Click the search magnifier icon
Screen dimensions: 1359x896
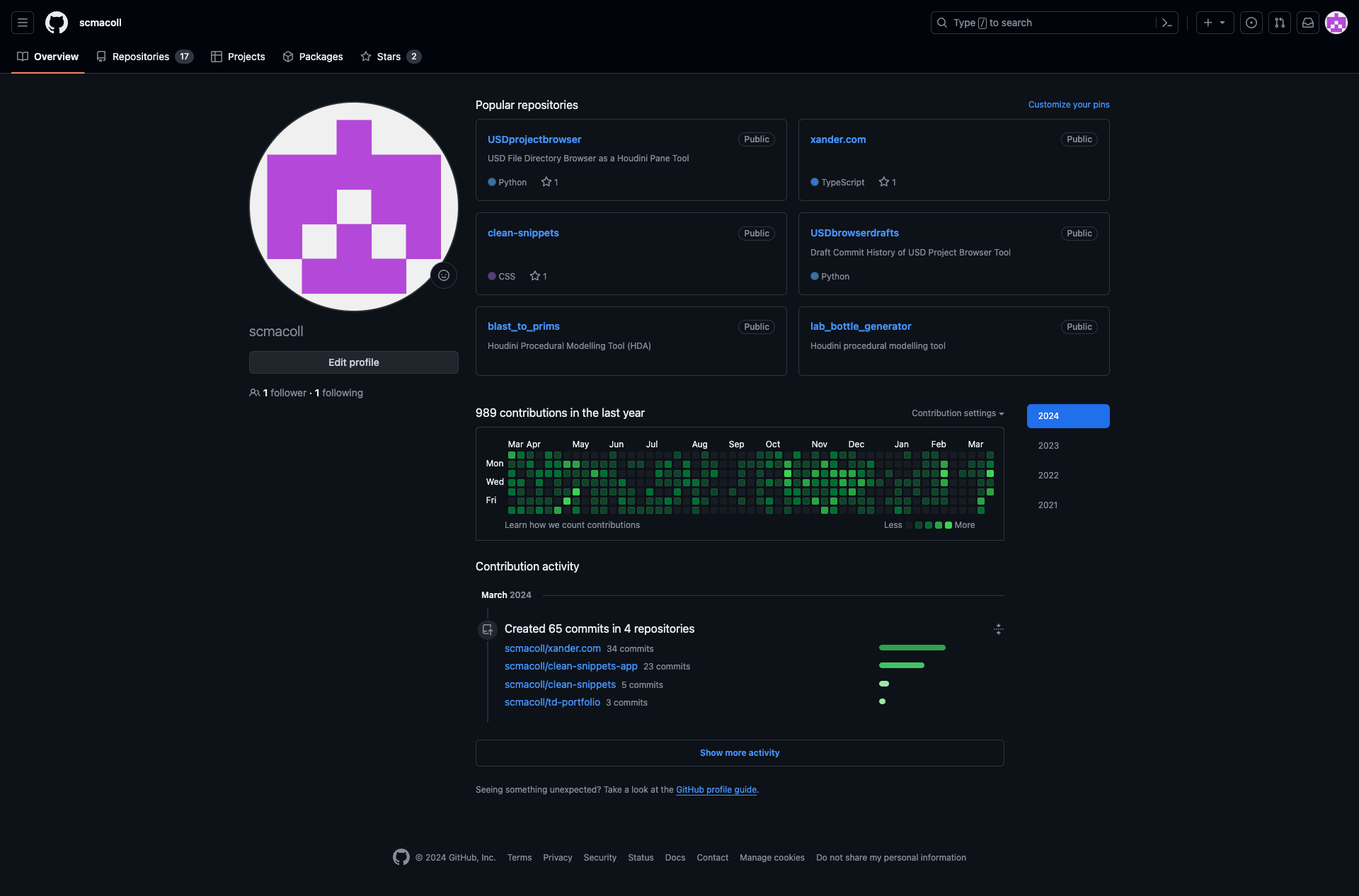tap(941, 23)
